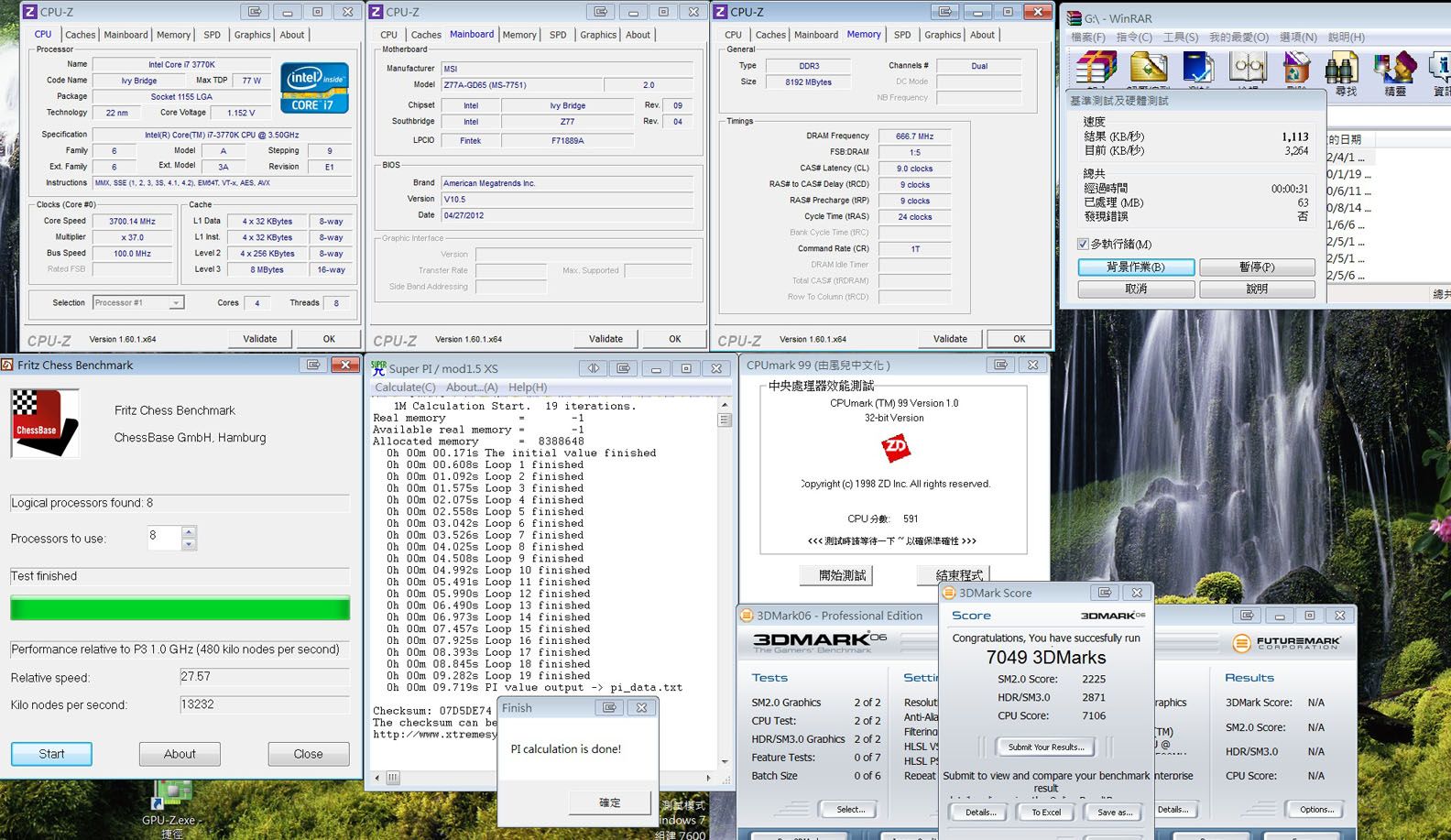Click the extra title-bar button in CPUmark 99

(x=1001, y=365)
